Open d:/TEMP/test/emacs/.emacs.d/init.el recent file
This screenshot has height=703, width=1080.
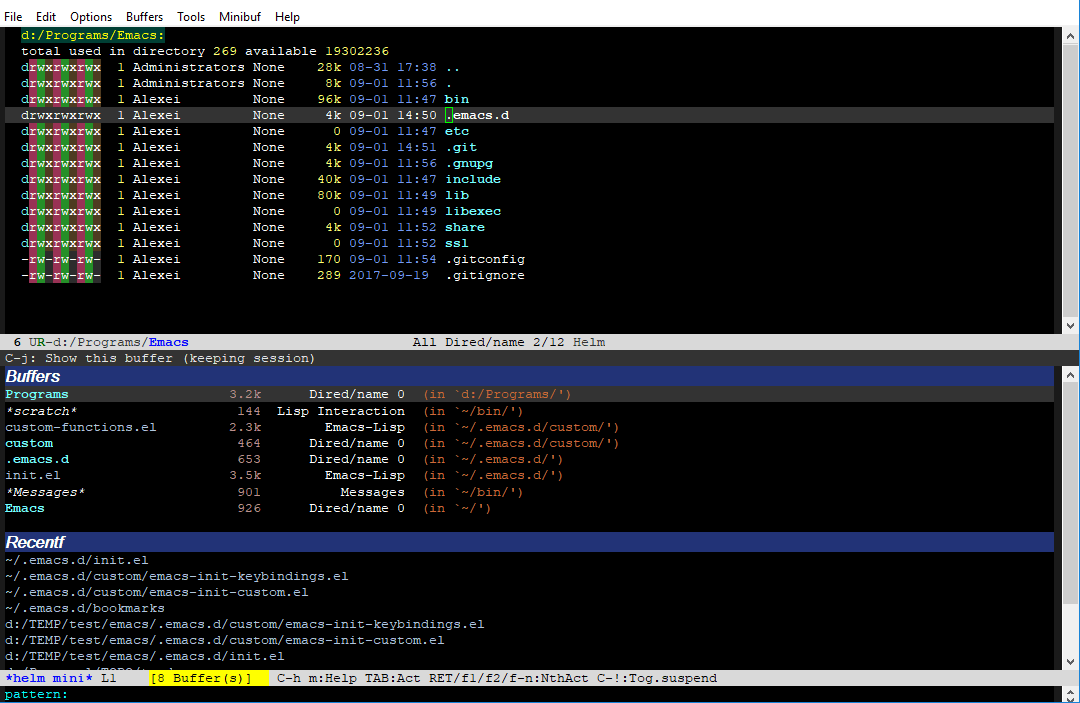[145, 656]
